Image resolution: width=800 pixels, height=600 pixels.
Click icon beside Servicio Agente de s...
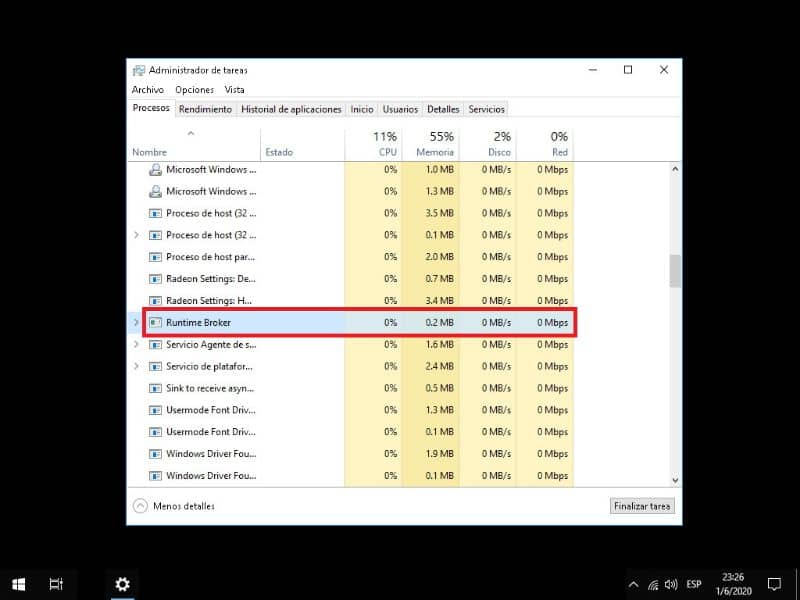click(x=155, y=344)
